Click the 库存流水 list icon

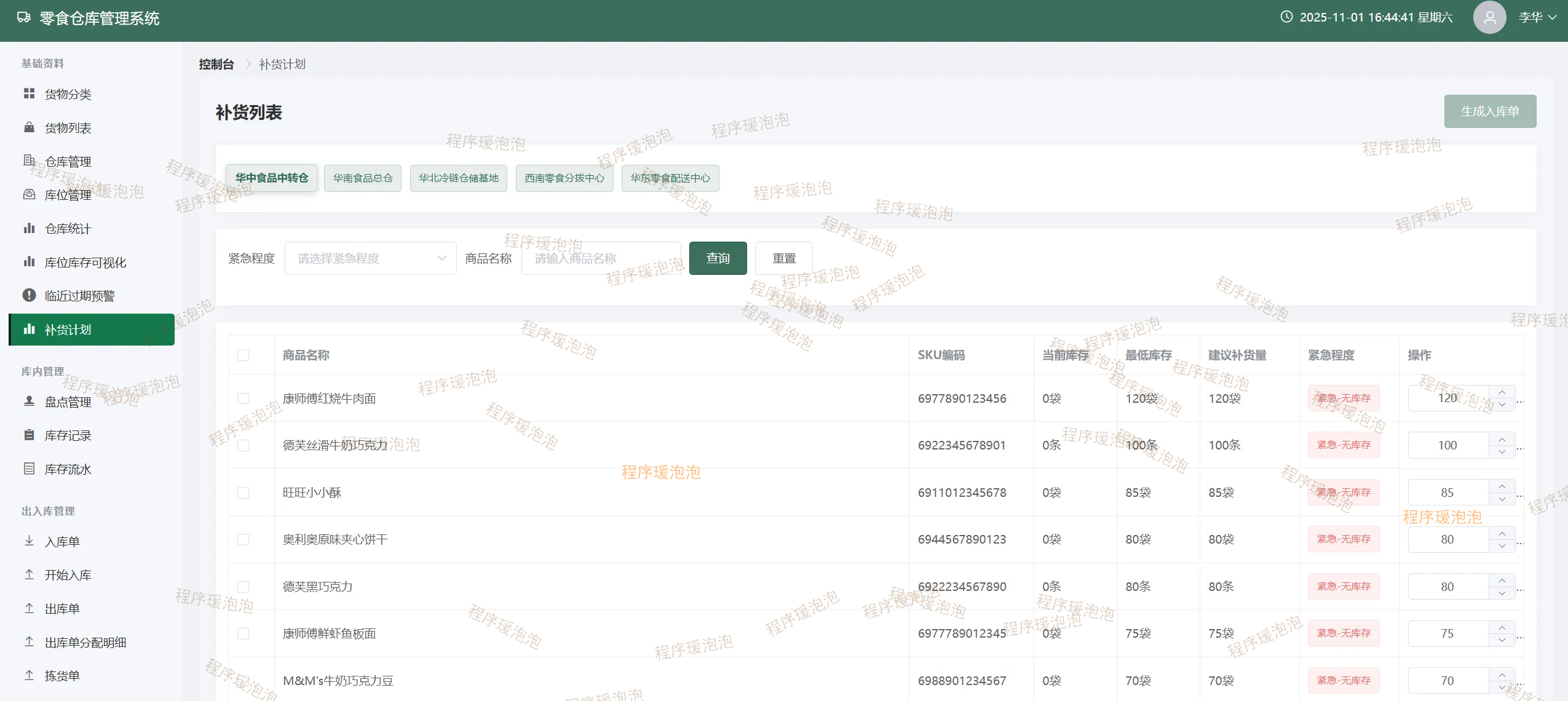click(29, 469)
